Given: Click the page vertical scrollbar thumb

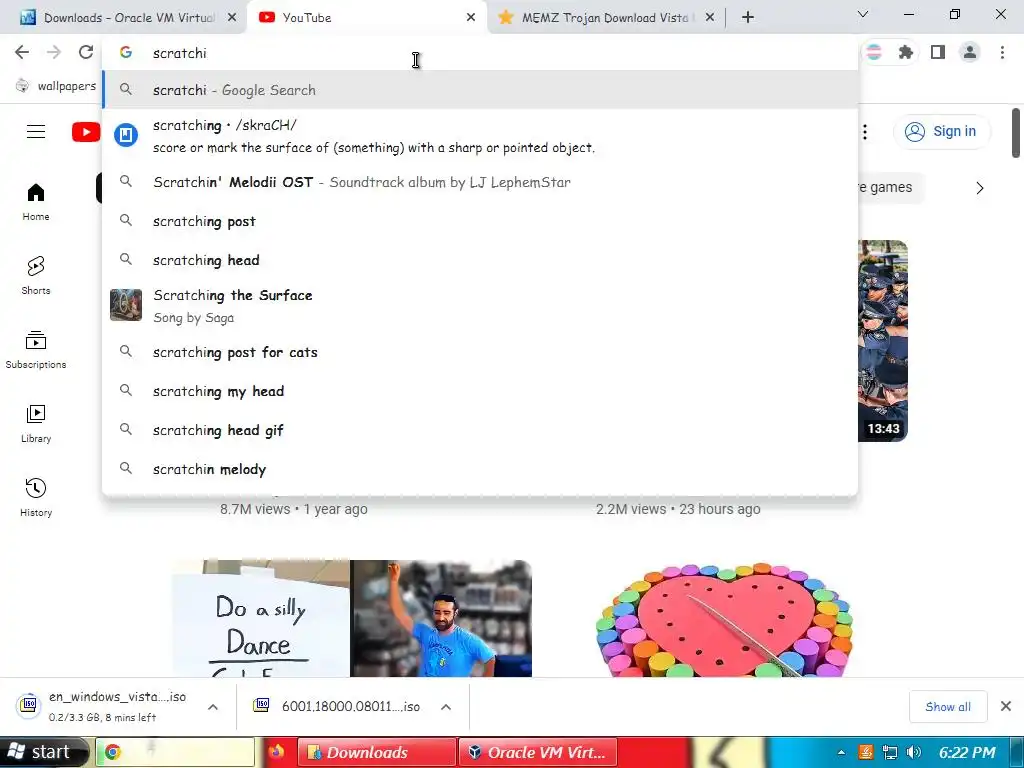Looking at the screenshot, I should [x=1016, y=133].
